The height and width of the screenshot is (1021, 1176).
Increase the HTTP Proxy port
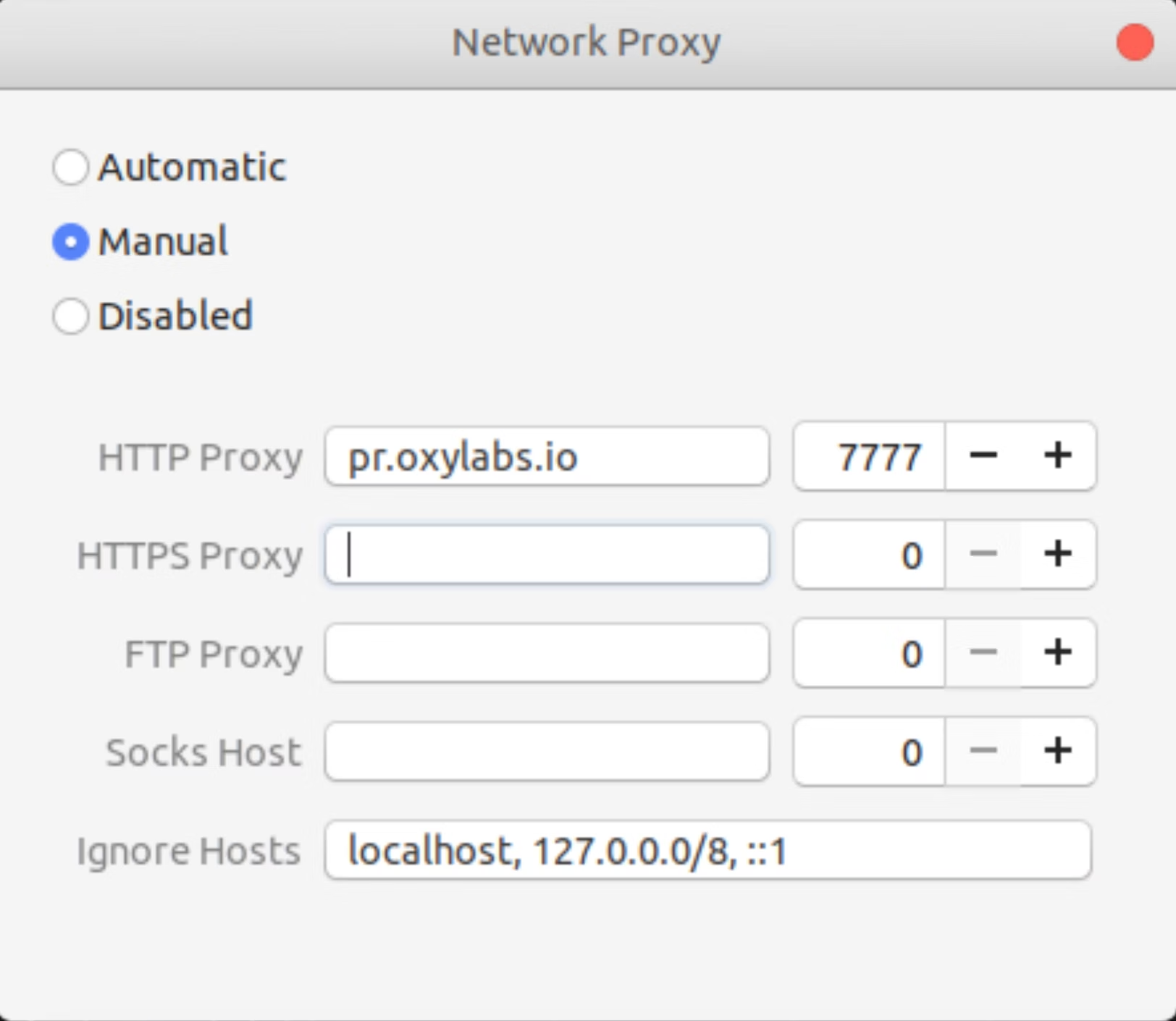[x=1058, y=455]
